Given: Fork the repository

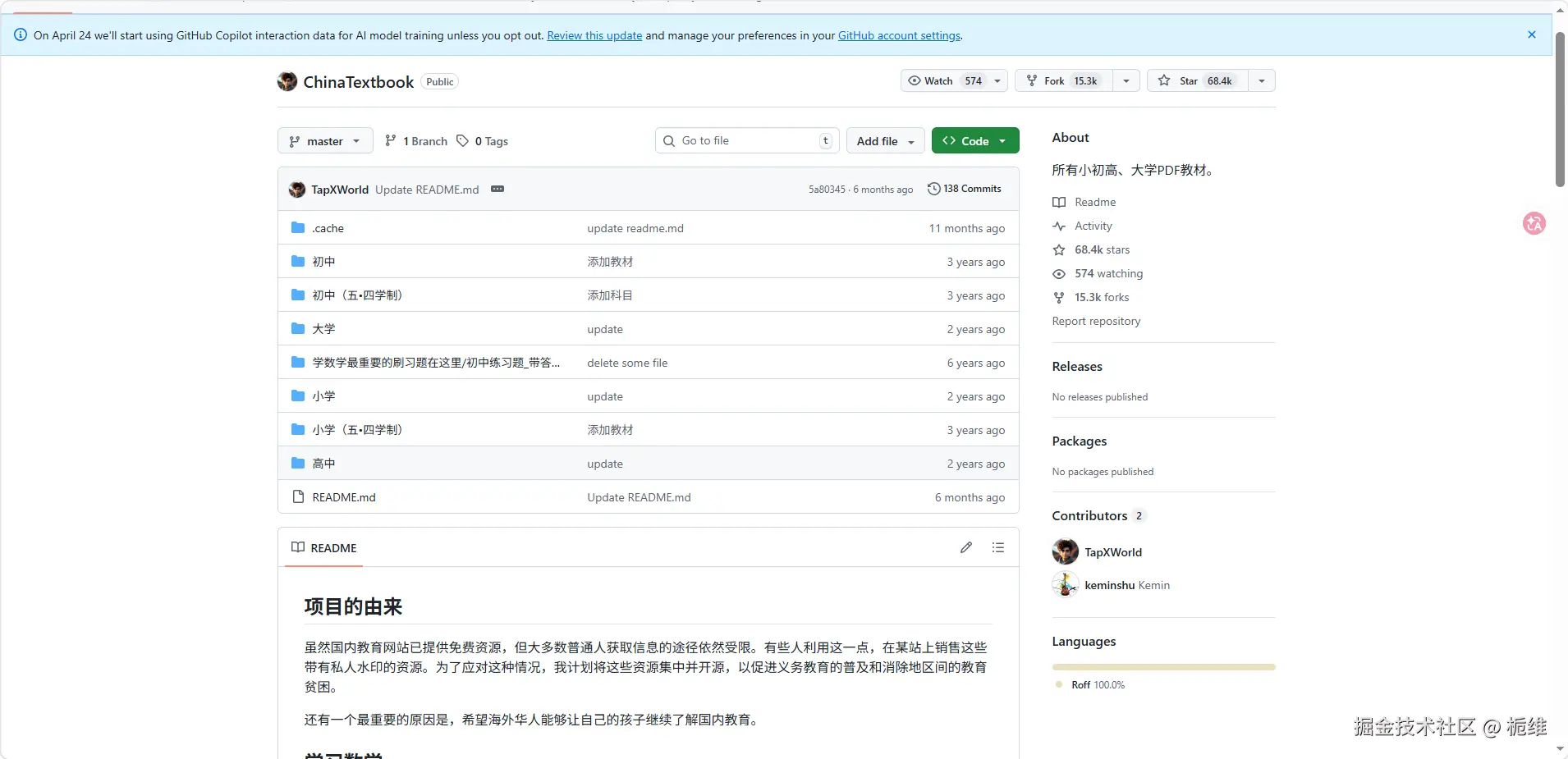Looking at the screenshot, I should tap(1064, 80).
